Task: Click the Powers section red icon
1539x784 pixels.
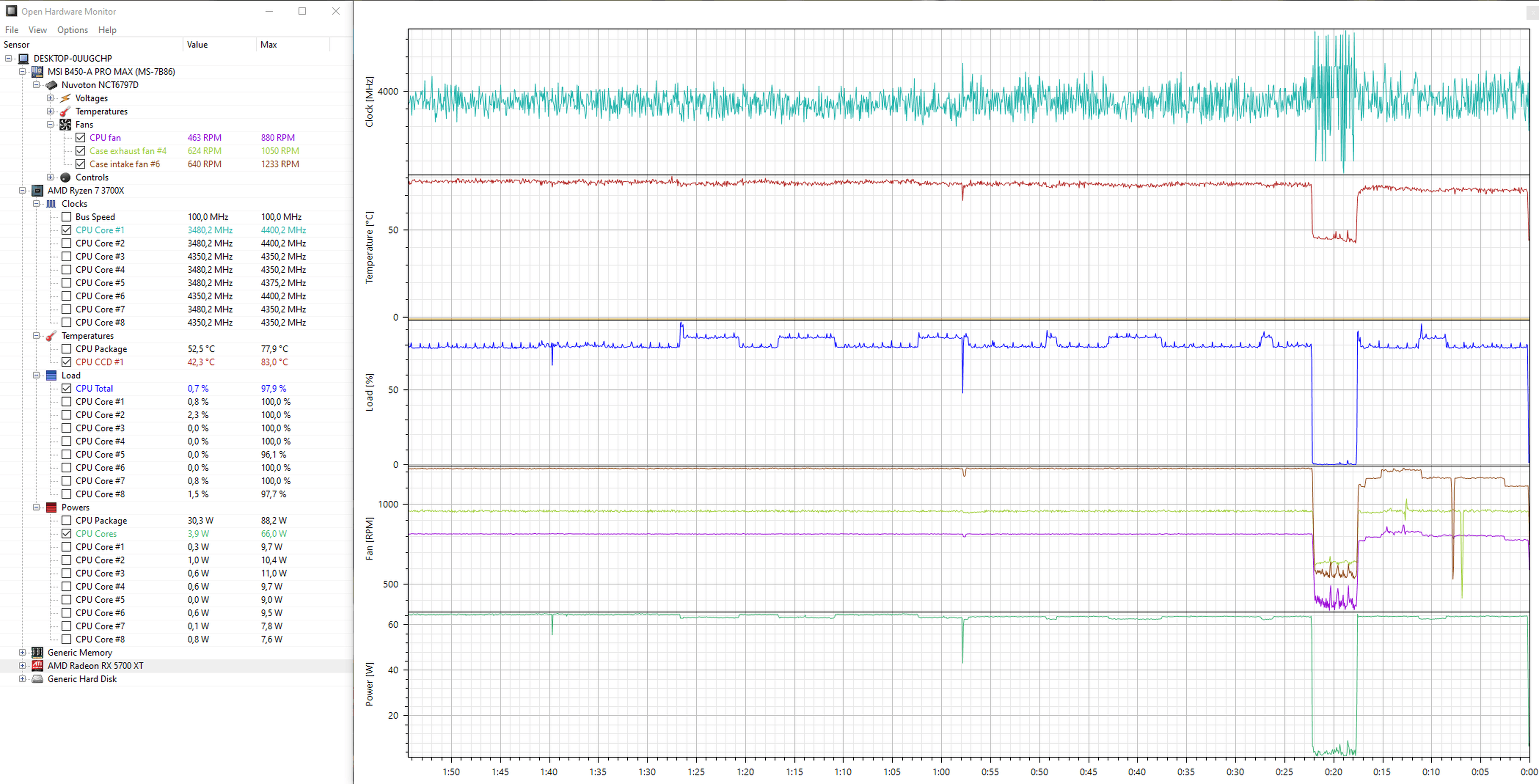Action: (51, 507)
